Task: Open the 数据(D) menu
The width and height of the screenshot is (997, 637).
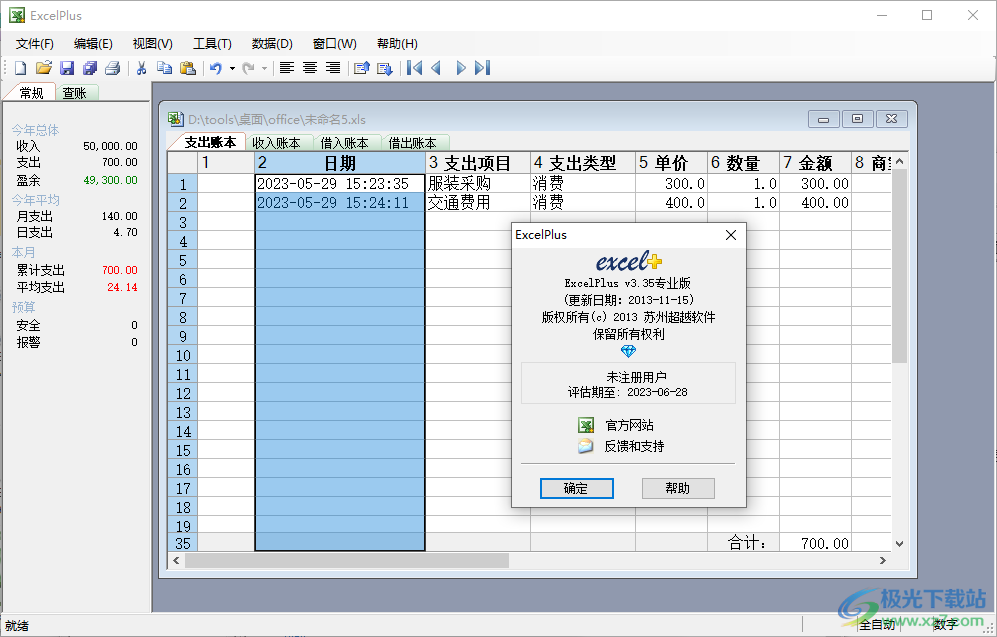Action: tap(272, 44)
